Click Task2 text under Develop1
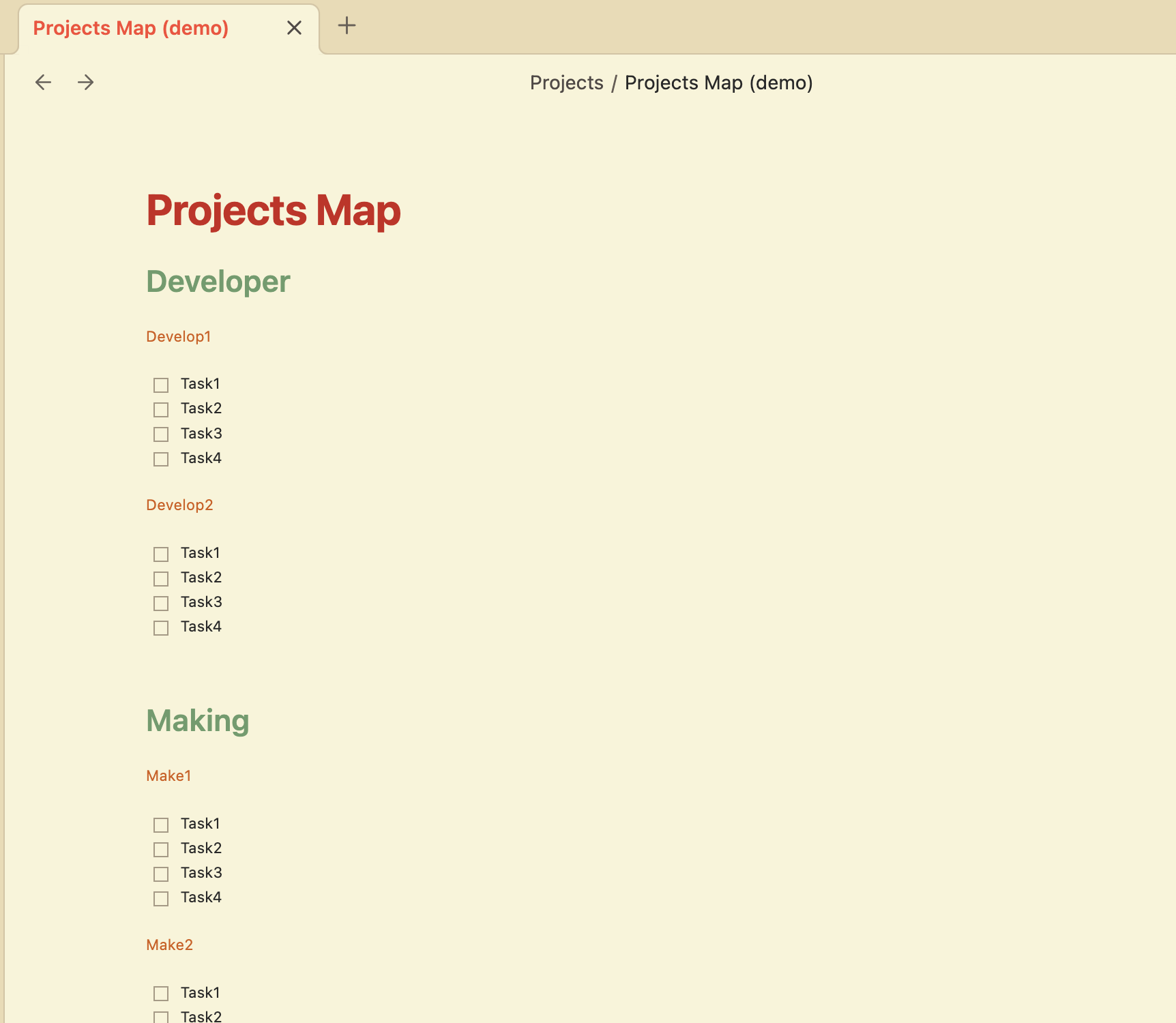This screenshot has height=1023, width=1176. [x=201, y=409]
